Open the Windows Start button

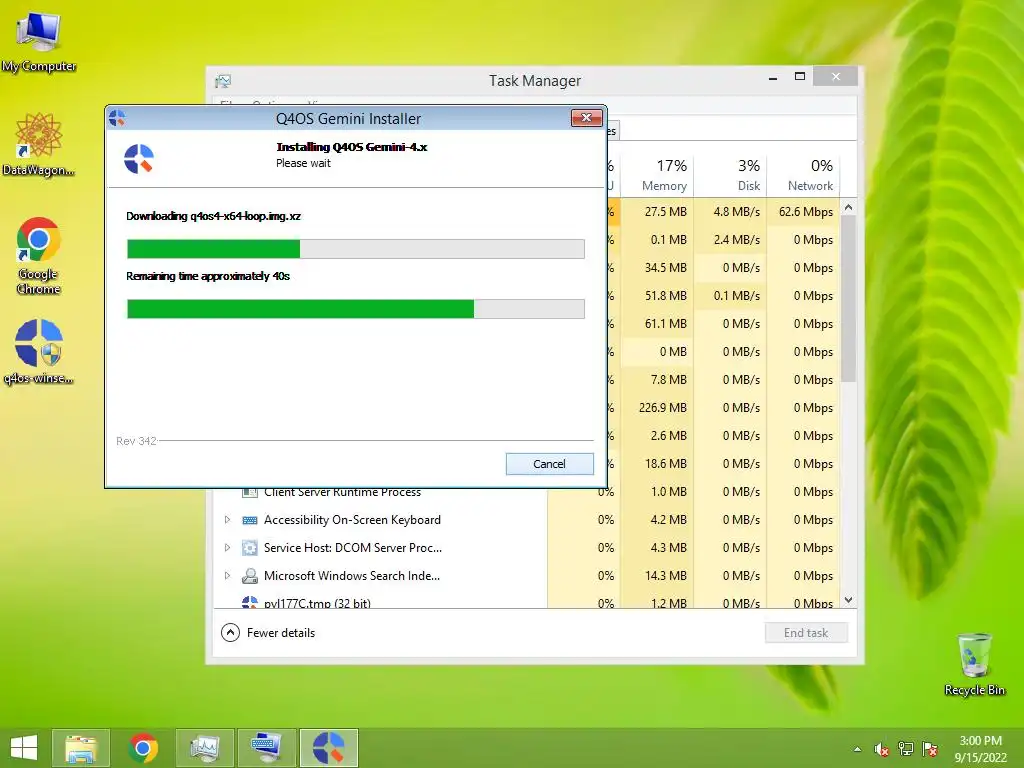pyautogui.click(x=24, y=748)
